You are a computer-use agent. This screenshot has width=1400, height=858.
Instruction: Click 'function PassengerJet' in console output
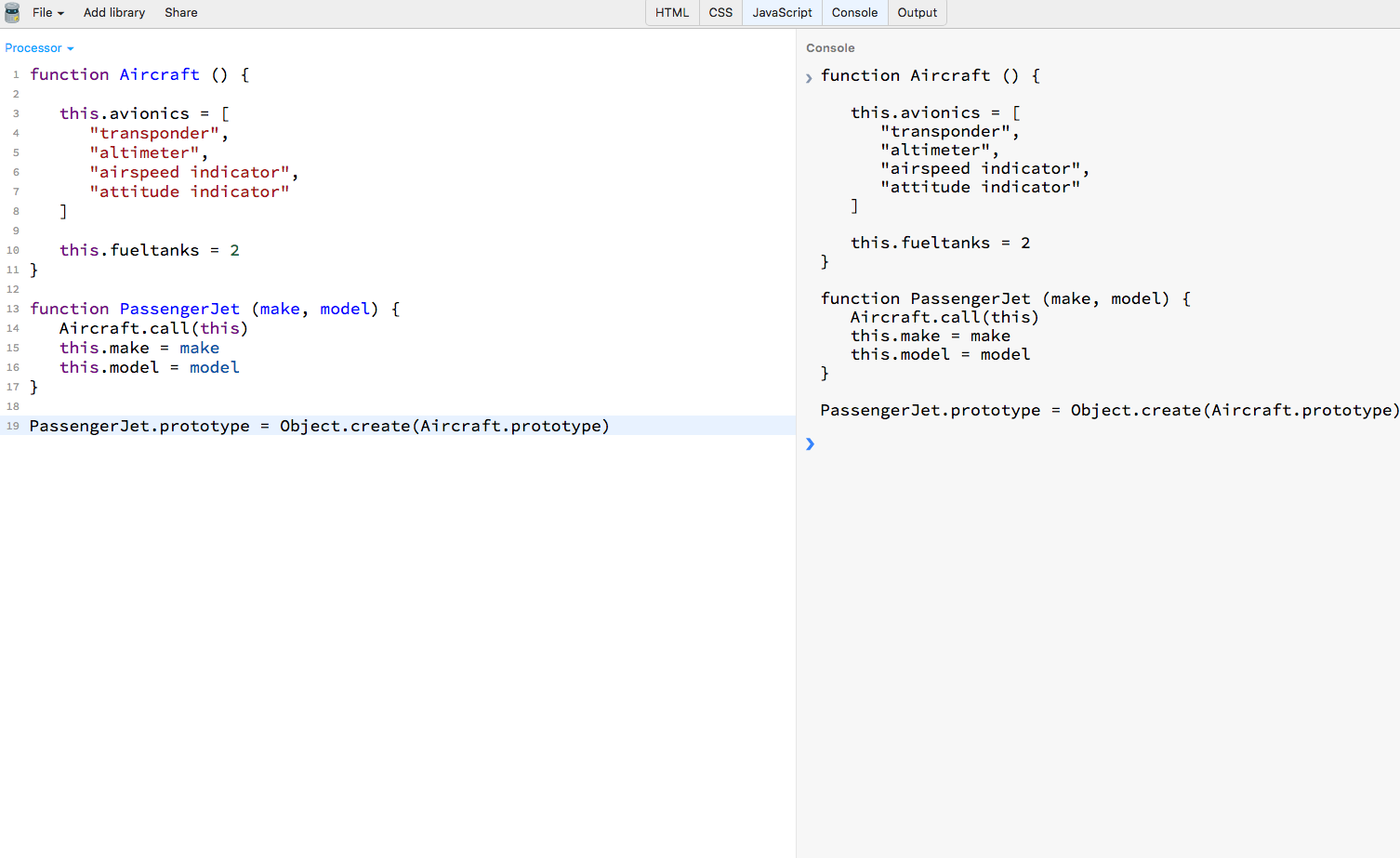pyautogui.click(x=1006, y=298)
